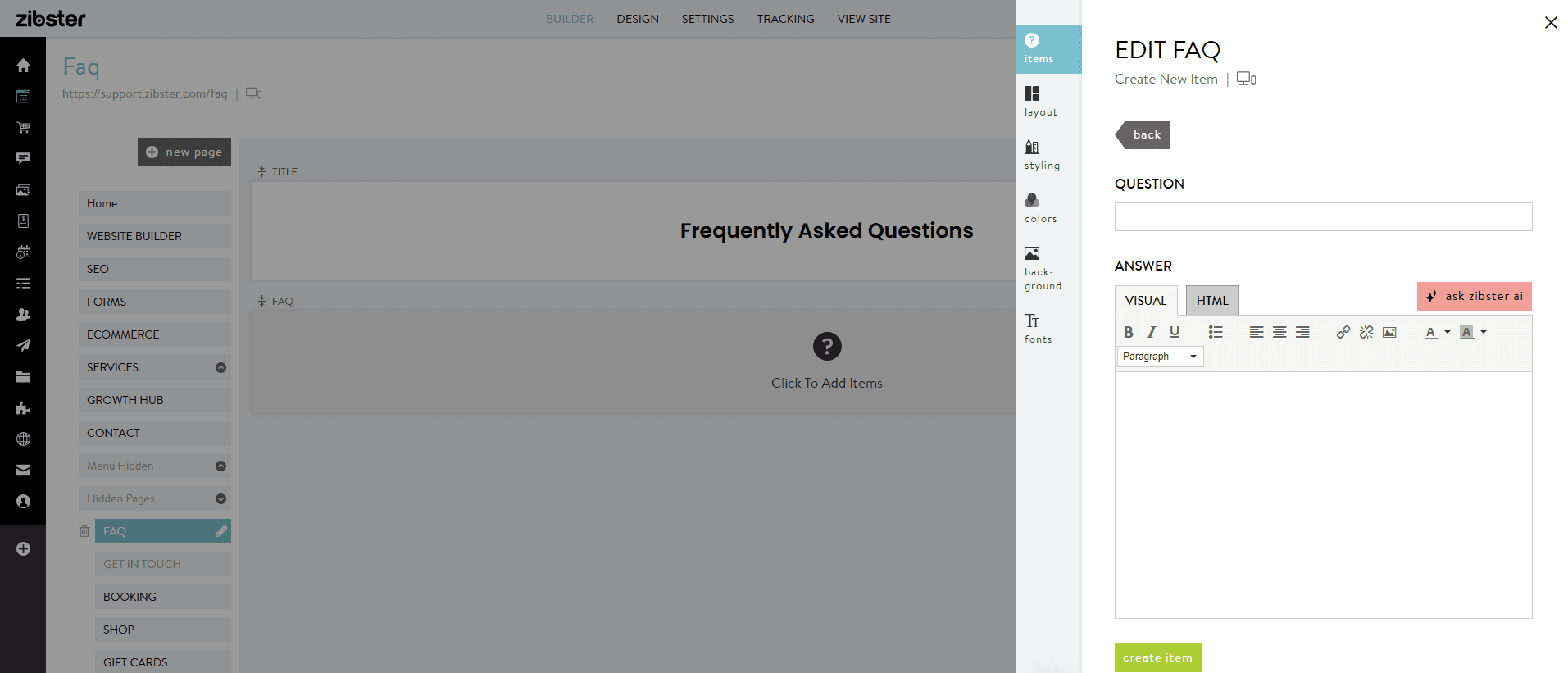This screenshot has height=673, width=1568.
Task: Insert a hyperlink in answer
Action: pos(1343,332)
